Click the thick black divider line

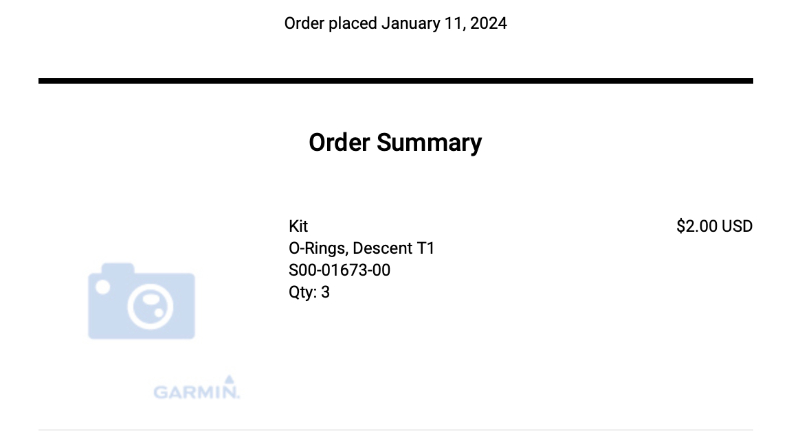[x=395, y=80]
